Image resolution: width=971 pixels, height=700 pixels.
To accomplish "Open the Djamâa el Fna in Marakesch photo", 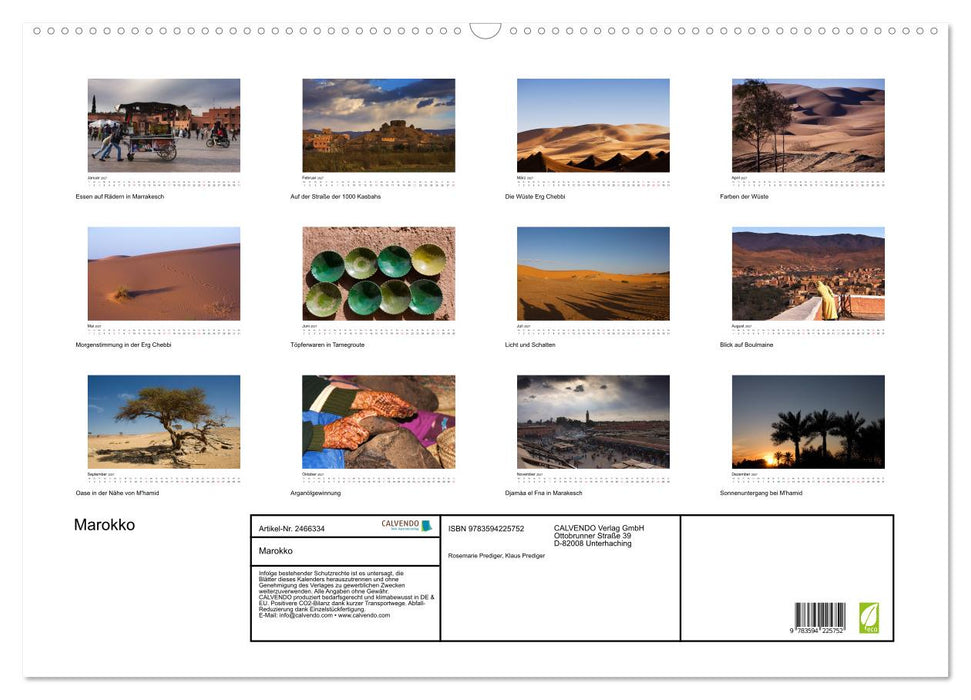I will 593,422.
